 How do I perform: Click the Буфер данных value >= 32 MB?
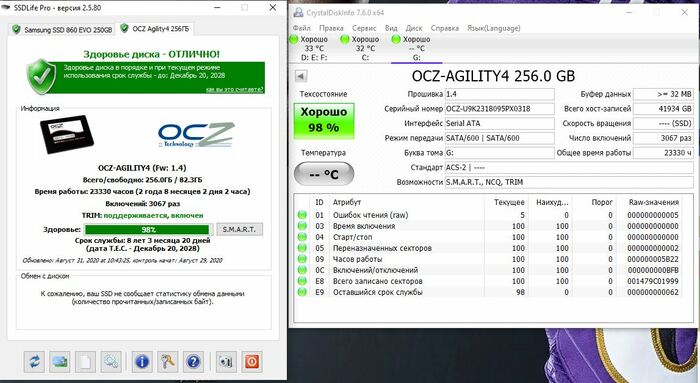(663, 94)
